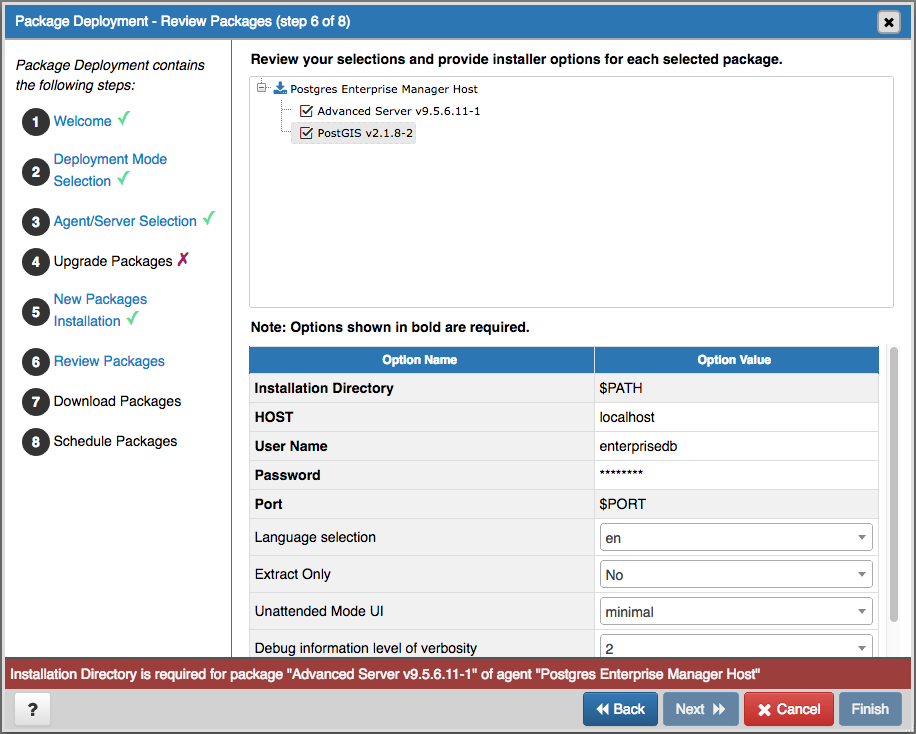This screenshot has height=734, width=916.
Task: Open New Packages Installation step
Action: tap(100, 310)
